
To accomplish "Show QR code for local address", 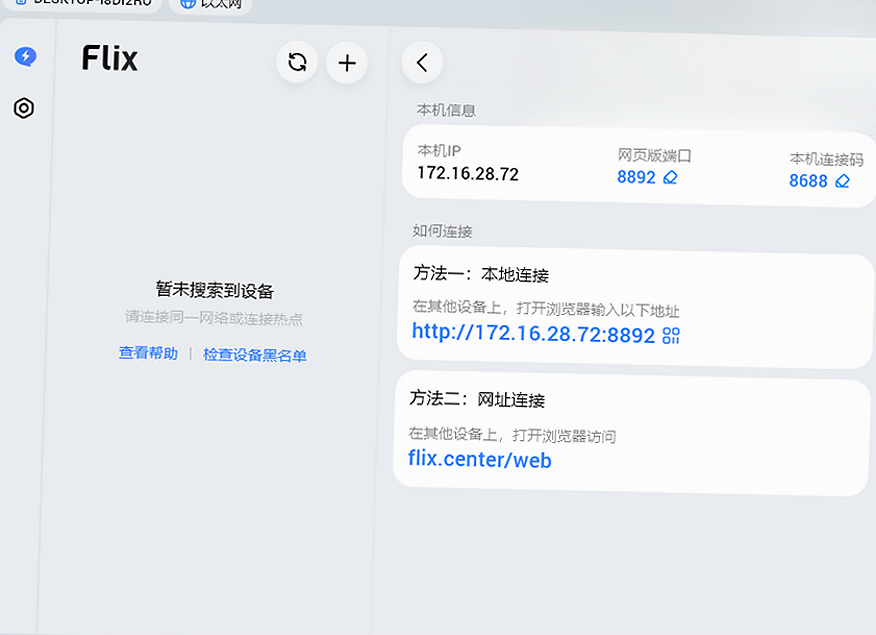I will (x=671, y=336).
